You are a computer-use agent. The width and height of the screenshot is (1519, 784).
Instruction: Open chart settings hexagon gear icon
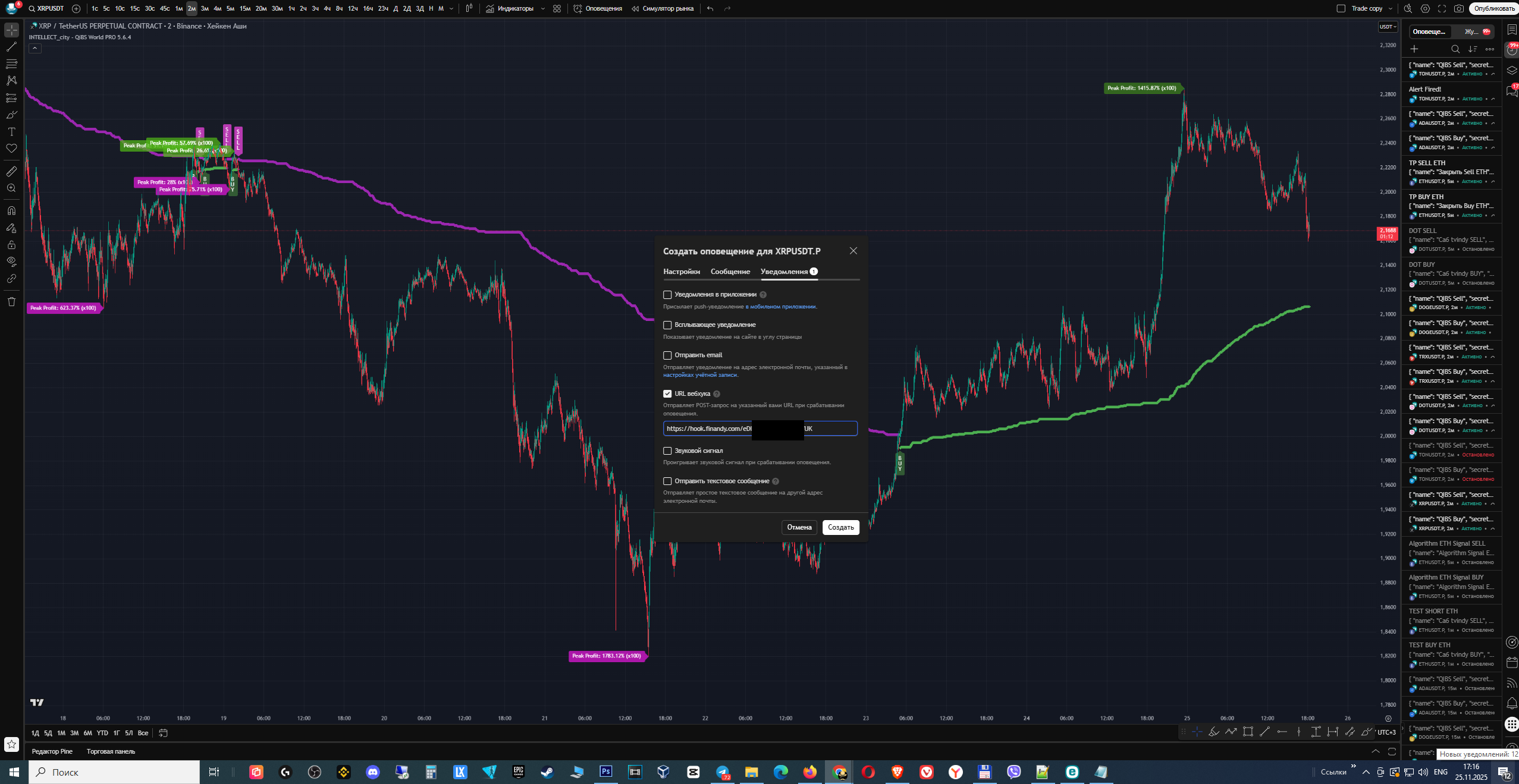coord(1425,8)
